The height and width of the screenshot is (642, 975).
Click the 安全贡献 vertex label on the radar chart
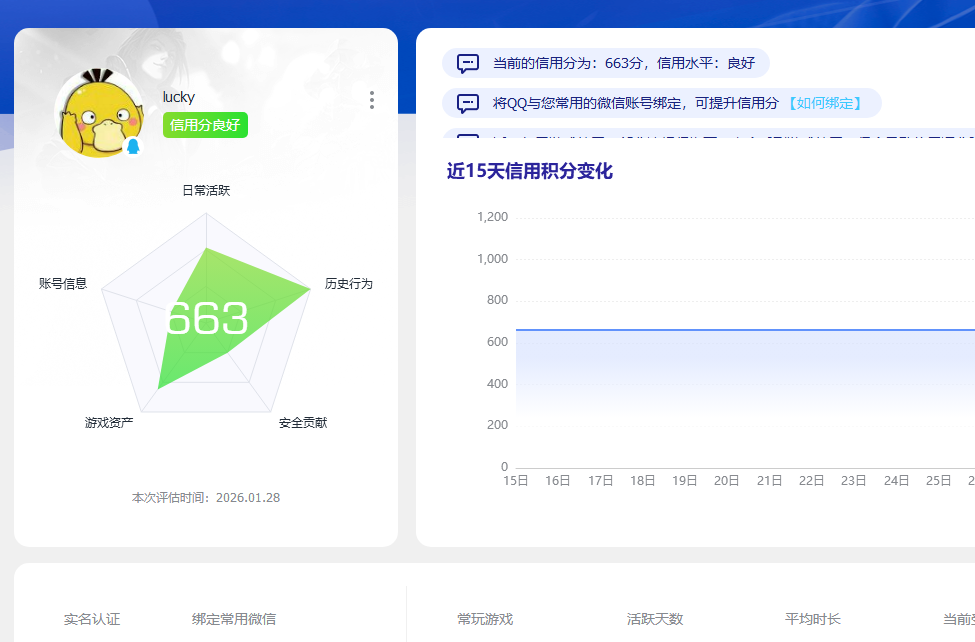click(304, 423)
